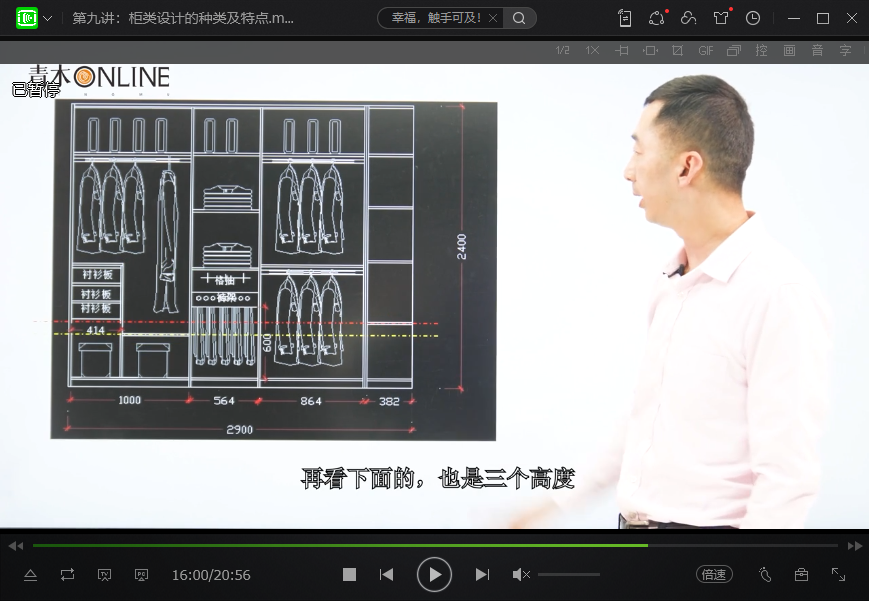Viewport: 869px width, 601px height.
Task: Open the 倍速 playback speed button
Action: point(714,574)
